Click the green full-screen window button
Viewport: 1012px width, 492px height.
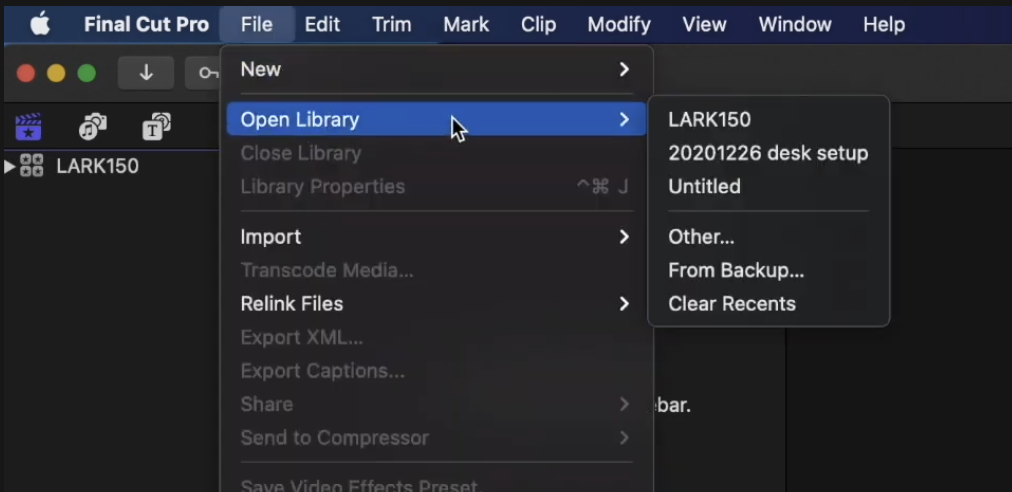click(x=86, y=73)
